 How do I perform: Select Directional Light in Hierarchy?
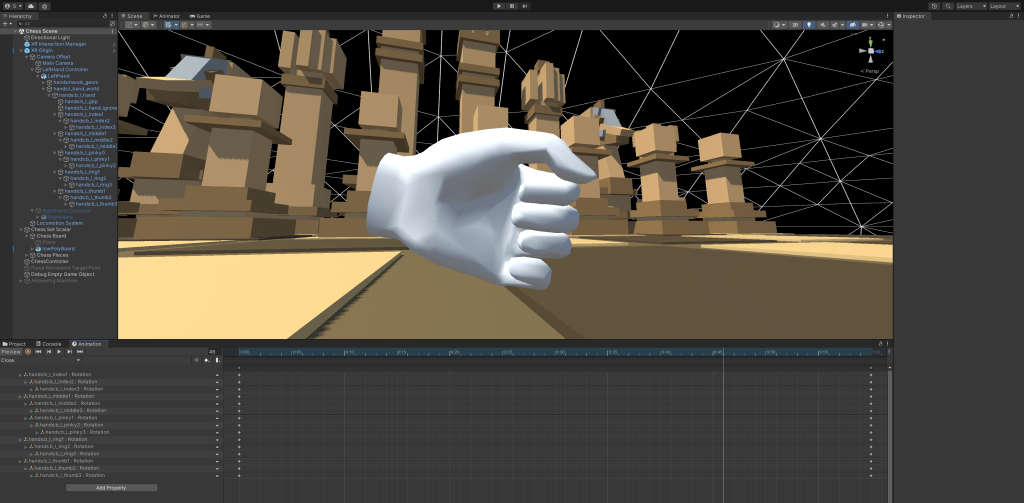point(50,38)
